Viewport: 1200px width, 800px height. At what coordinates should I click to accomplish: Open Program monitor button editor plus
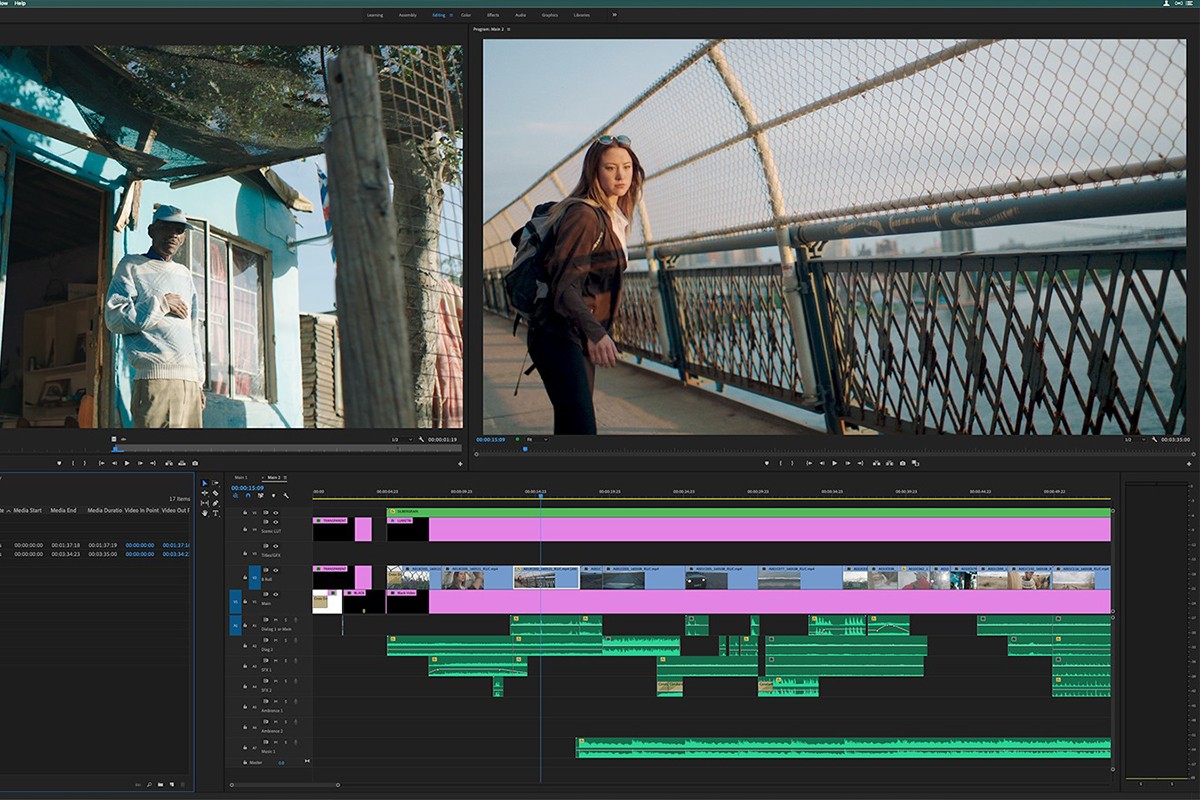point(1189,463)
